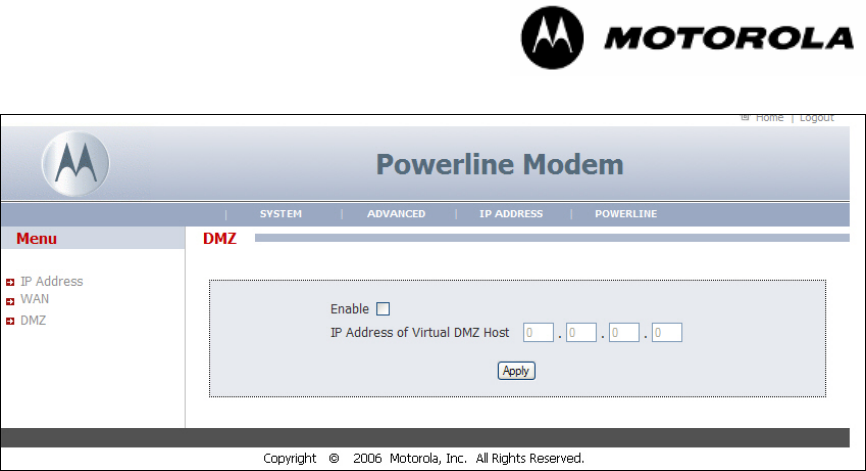Click the red DMZ page heading
This screenshot has width=866, height=471.
(x=220, y=239)
